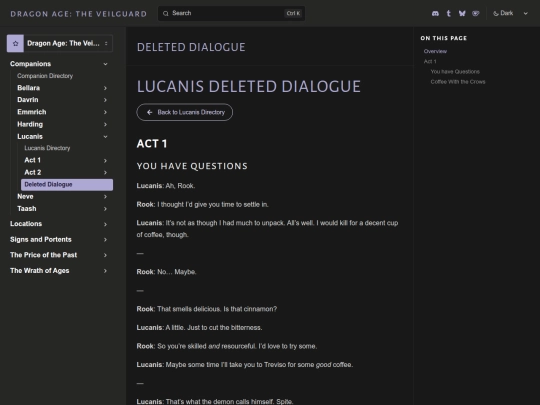Expand the Taash chevron
Image resolution: width=540 pixels, height=405 pixels.
pyautogui.click(x=105, y=209)
